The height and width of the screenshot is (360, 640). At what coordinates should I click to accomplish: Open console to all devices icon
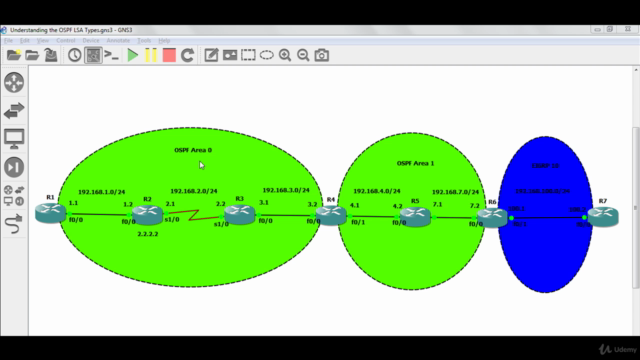(111, 55)
